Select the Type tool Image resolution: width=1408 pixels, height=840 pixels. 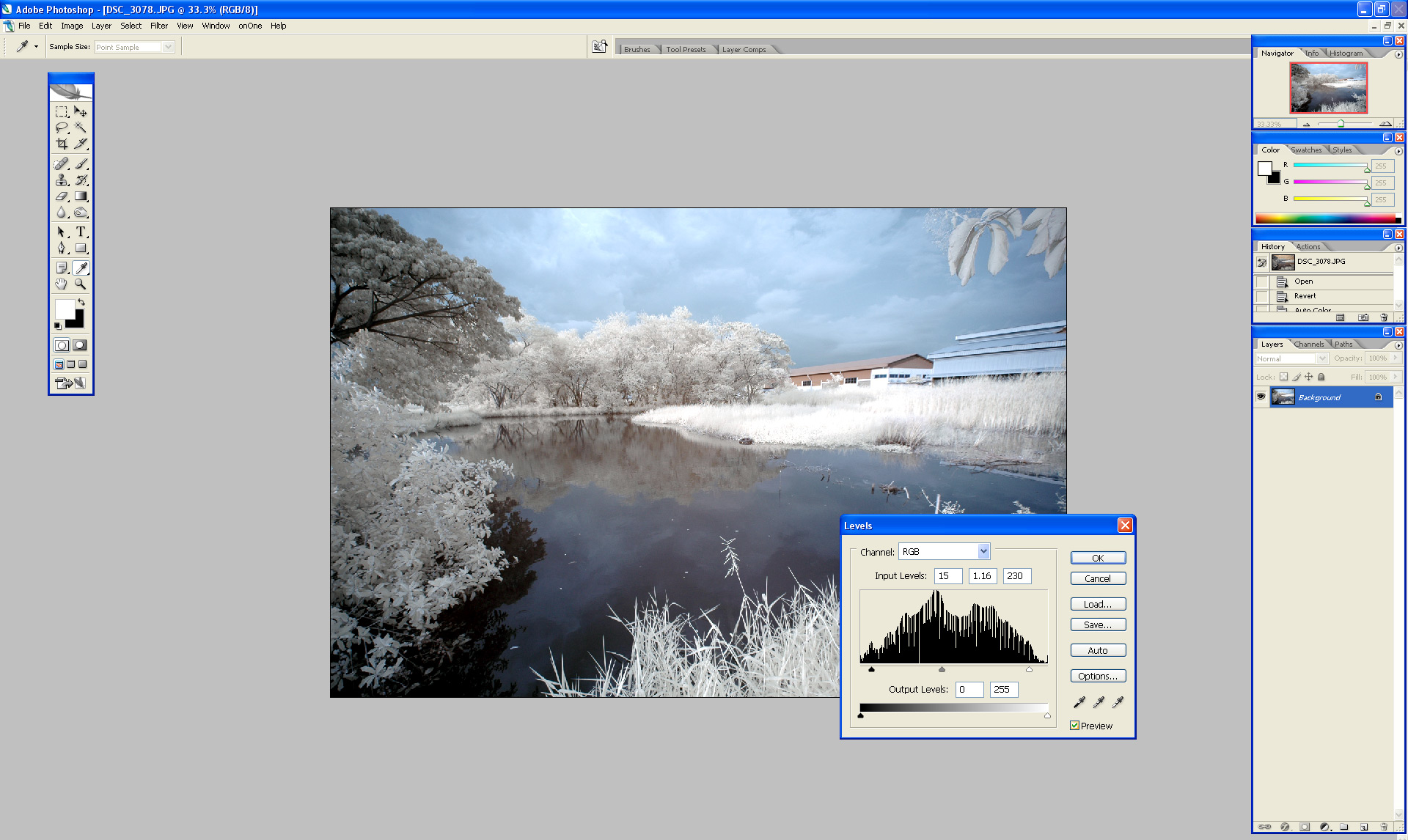(x=81, y=232)
